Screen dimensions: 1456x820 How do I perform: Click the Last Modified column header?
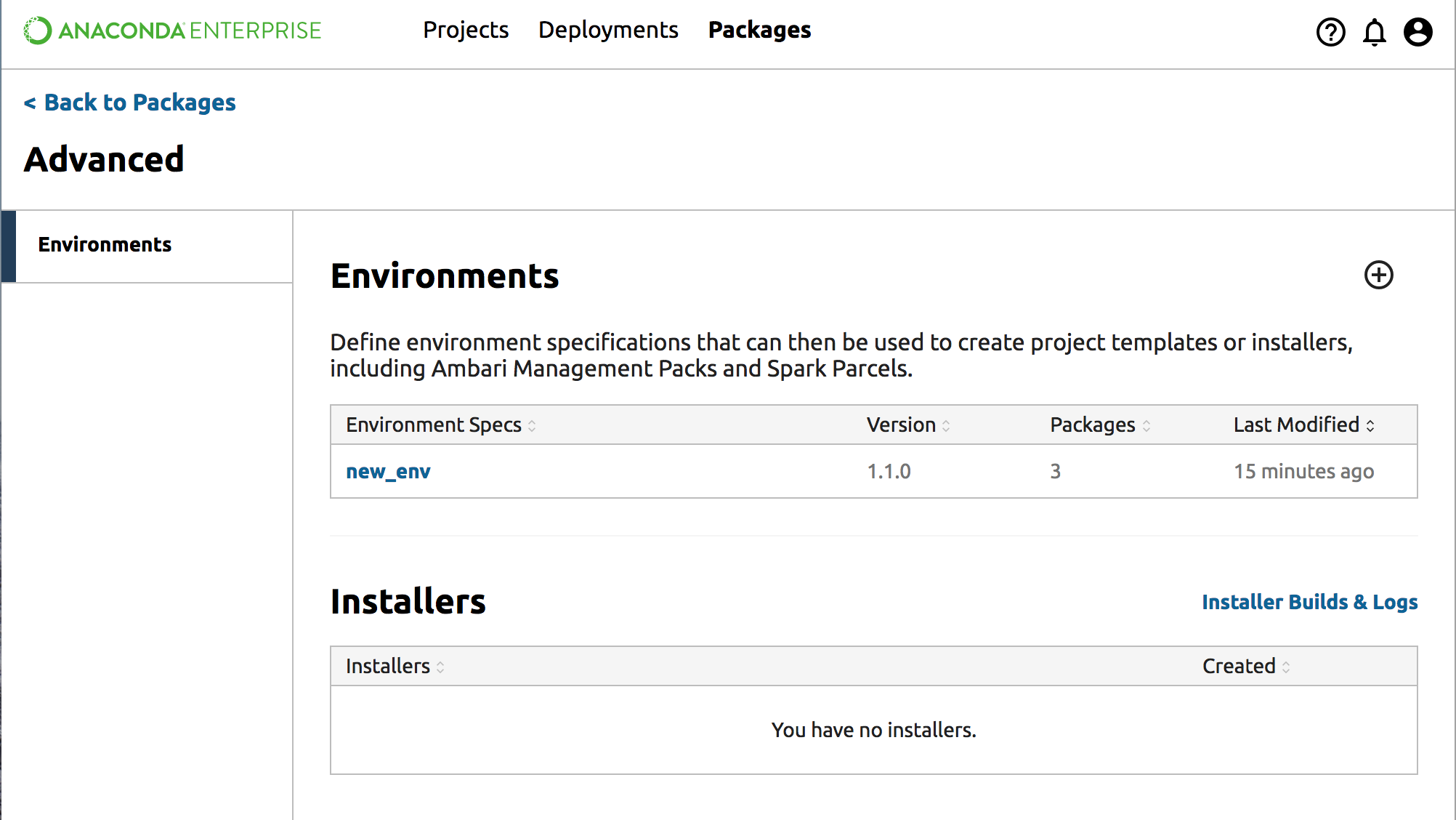[1295, 425]
